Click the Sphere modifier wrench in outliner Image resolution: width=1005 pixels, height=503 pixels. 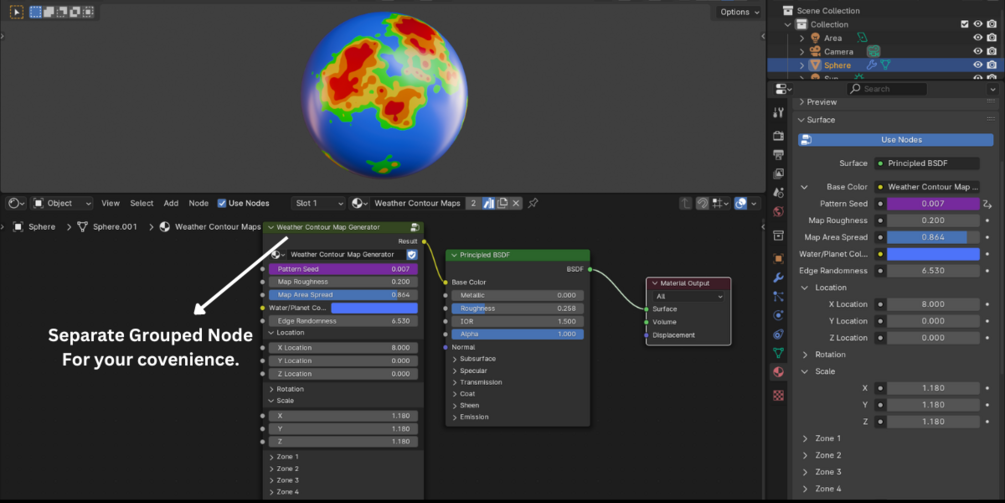(871, 65)
